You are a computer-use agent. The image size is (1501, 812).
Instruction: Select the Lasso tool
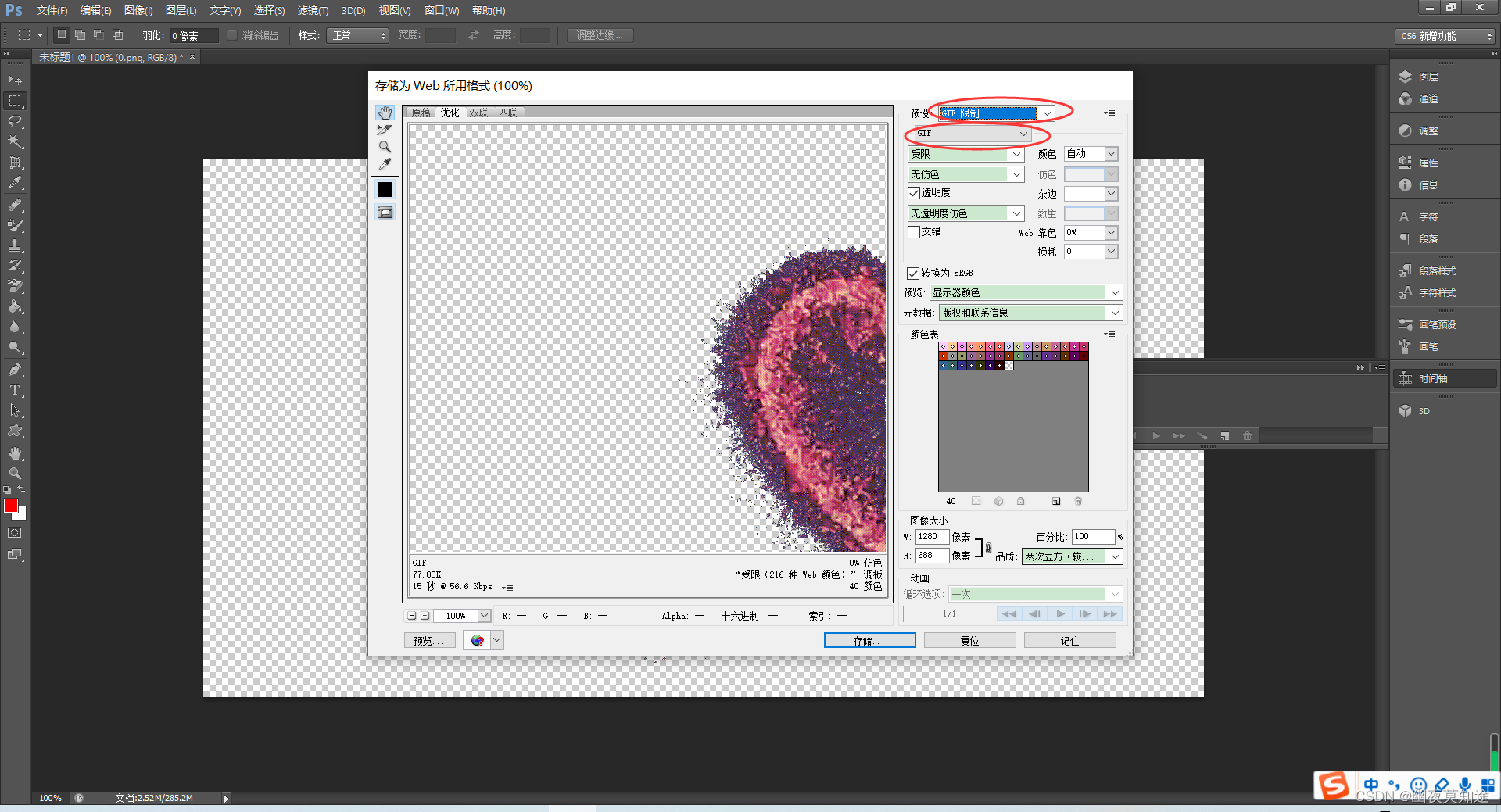point(15,121)
